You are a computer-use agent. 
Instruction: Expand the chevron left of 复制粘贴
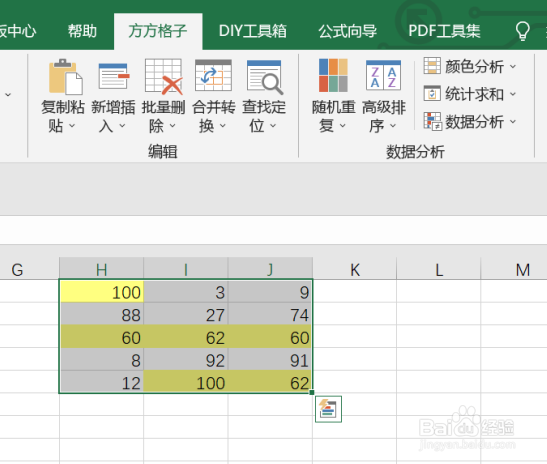click(8, 95)
